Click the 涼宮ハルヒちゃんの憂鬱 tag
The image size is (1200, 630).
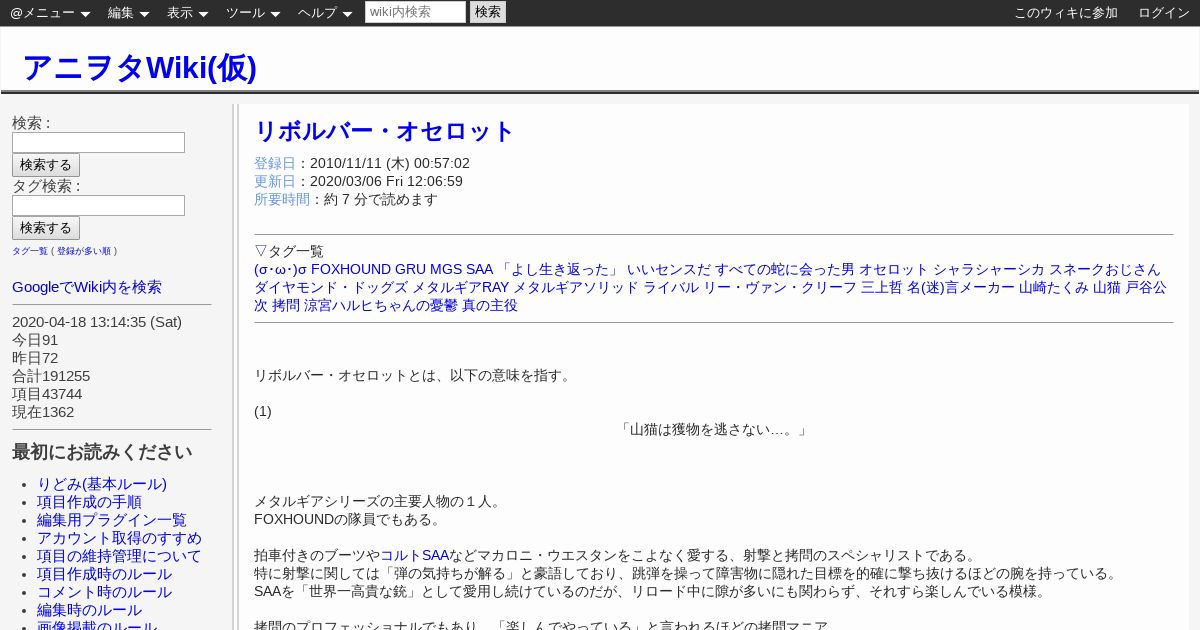[x=381, y=306]
